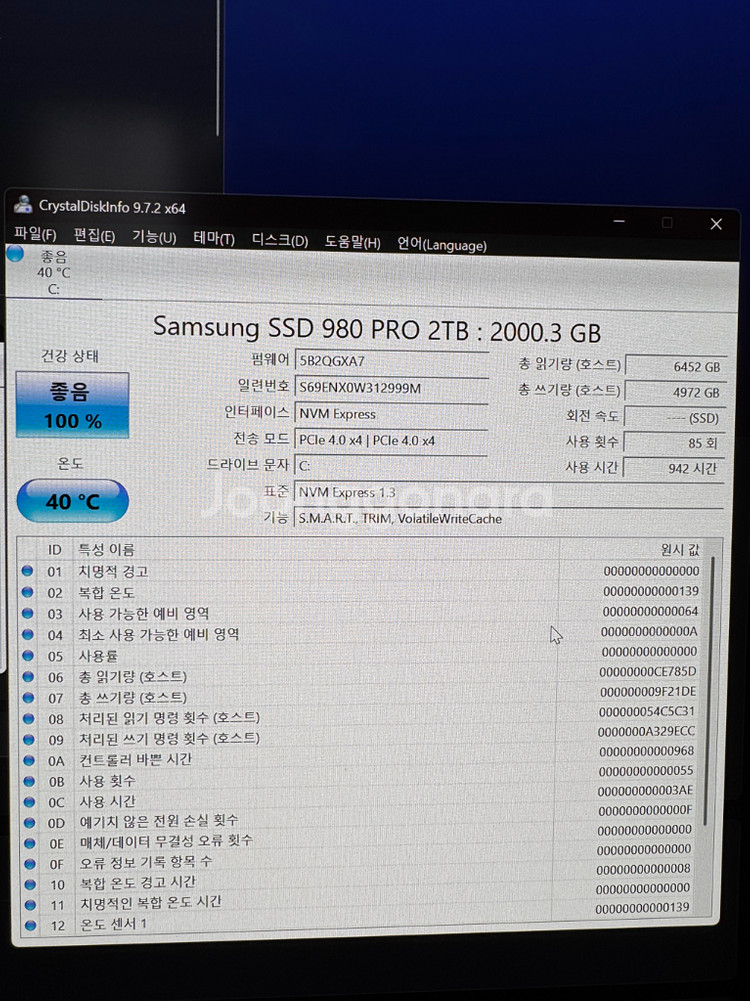
Task: Select the attribute name 사용률
Action: coord(98,656)
